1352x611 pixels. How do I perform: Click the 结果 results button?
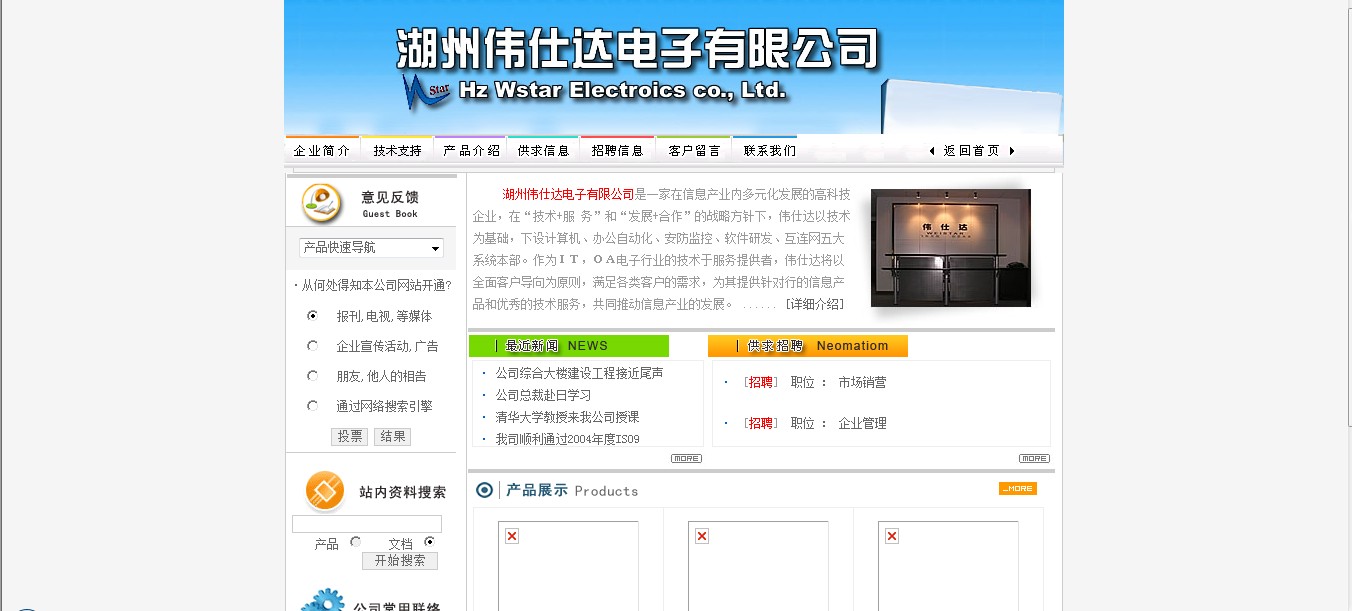pyautogui.click(x=392, y=437)
